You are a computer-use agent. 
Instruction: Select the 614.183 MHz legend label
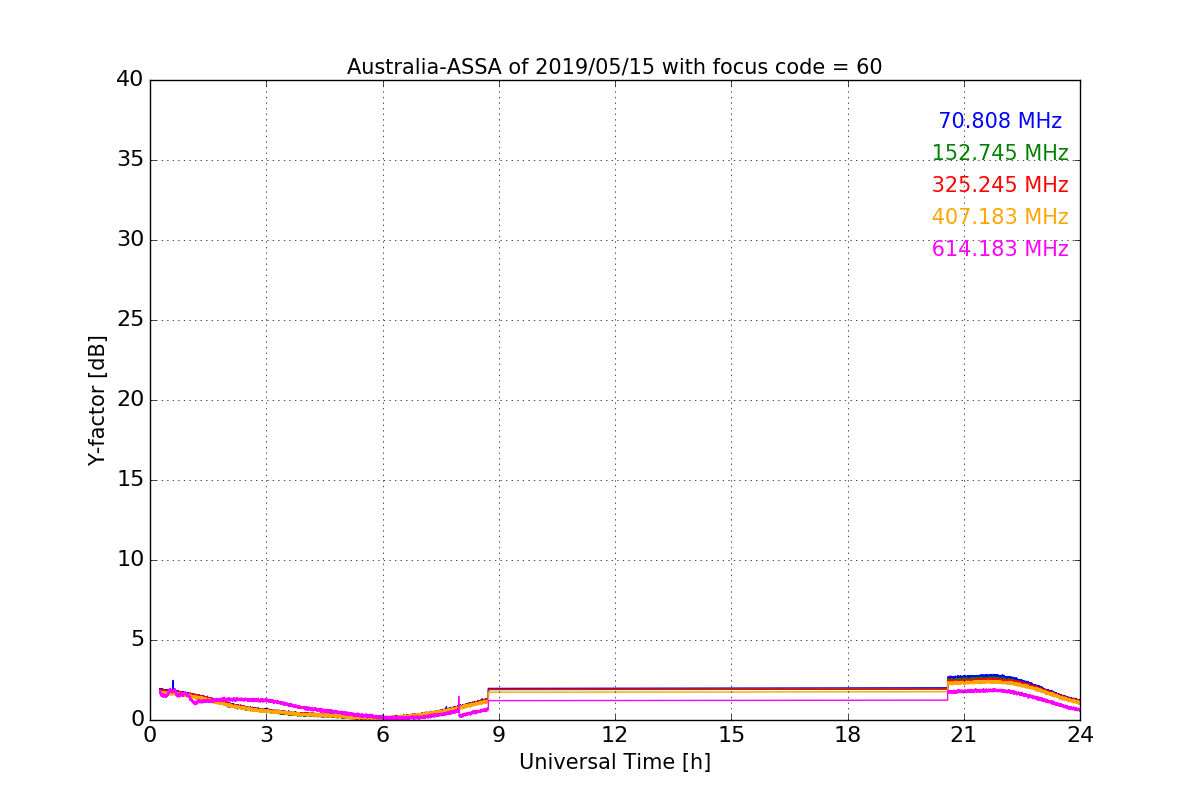coord(1000,249)
